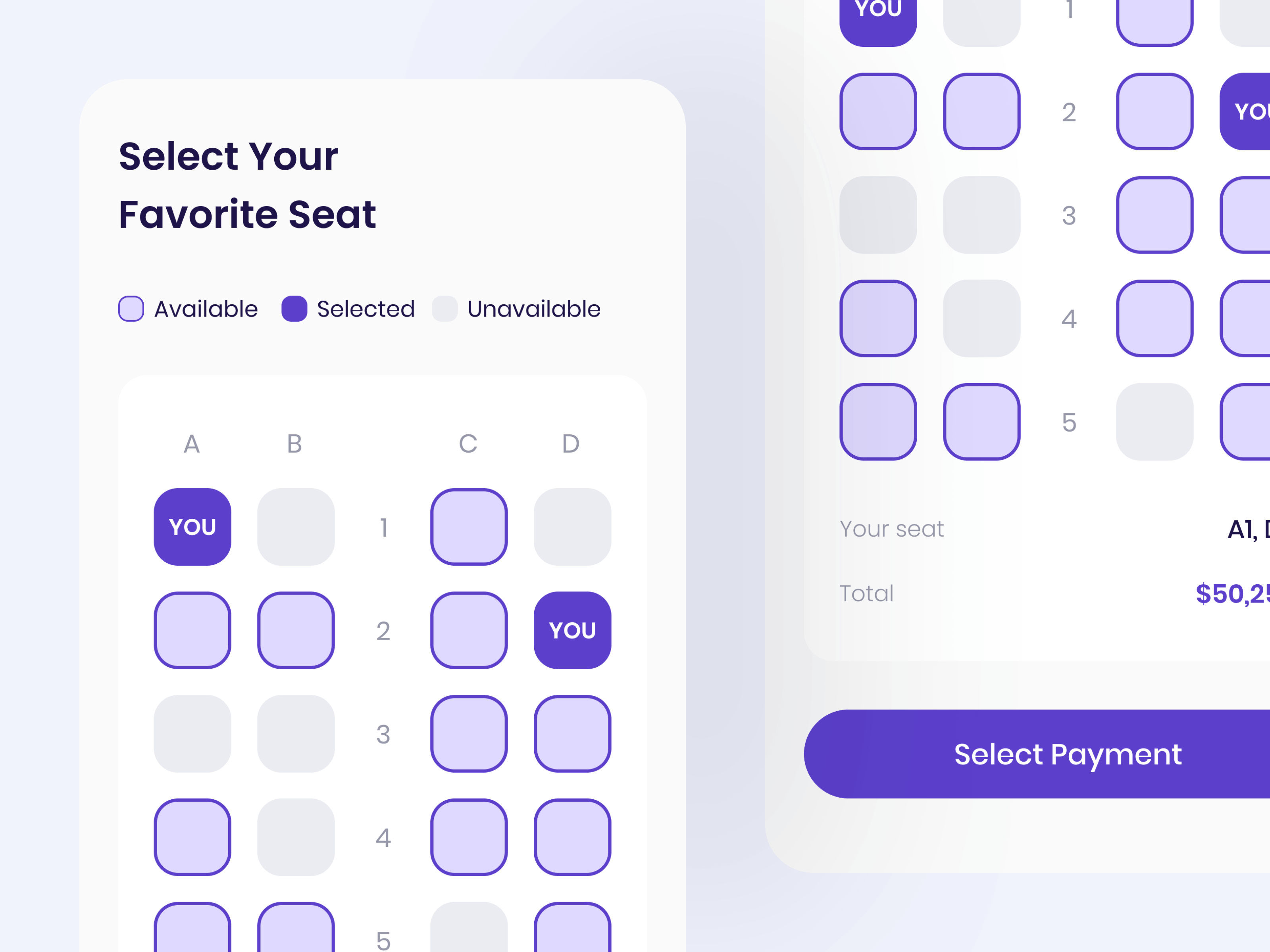Select seat C4 in the Select Payment card
This screenshot has width=1270, height=952.
point(1155,319)
